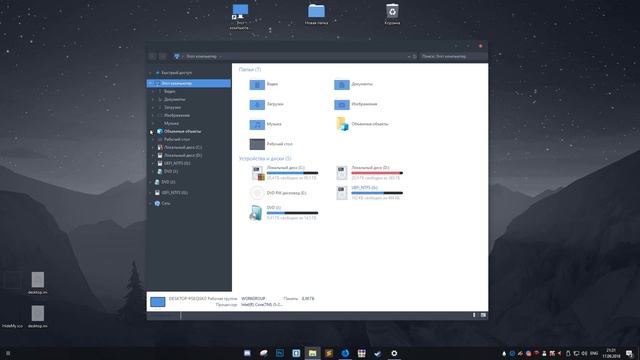This screenshot has height=360, width=640.
Task: Select DVD (I:) drive icon in main pane
Action: (256, 213)
